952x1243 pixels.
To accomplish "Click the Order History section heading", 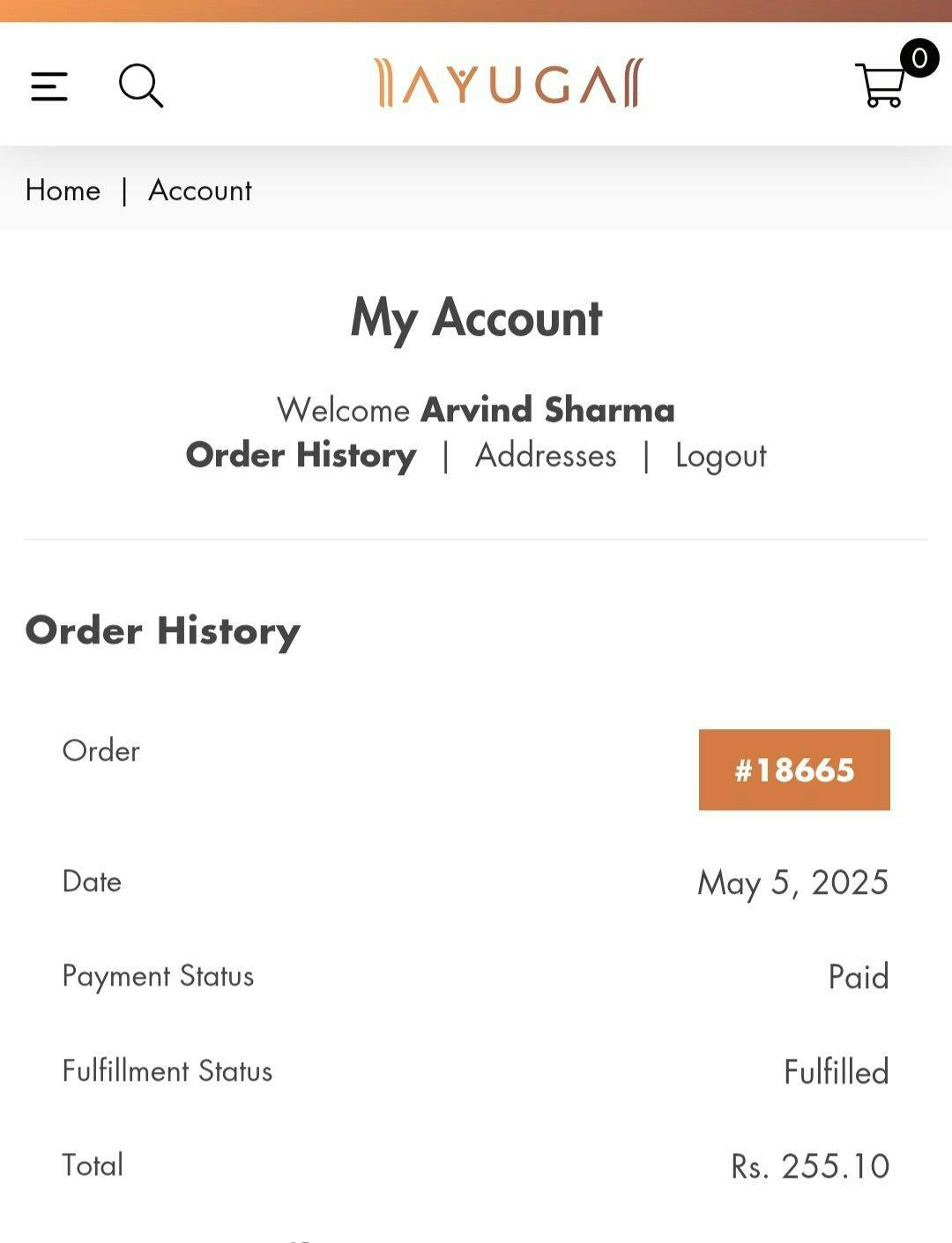I will click(x=163, y=631).
